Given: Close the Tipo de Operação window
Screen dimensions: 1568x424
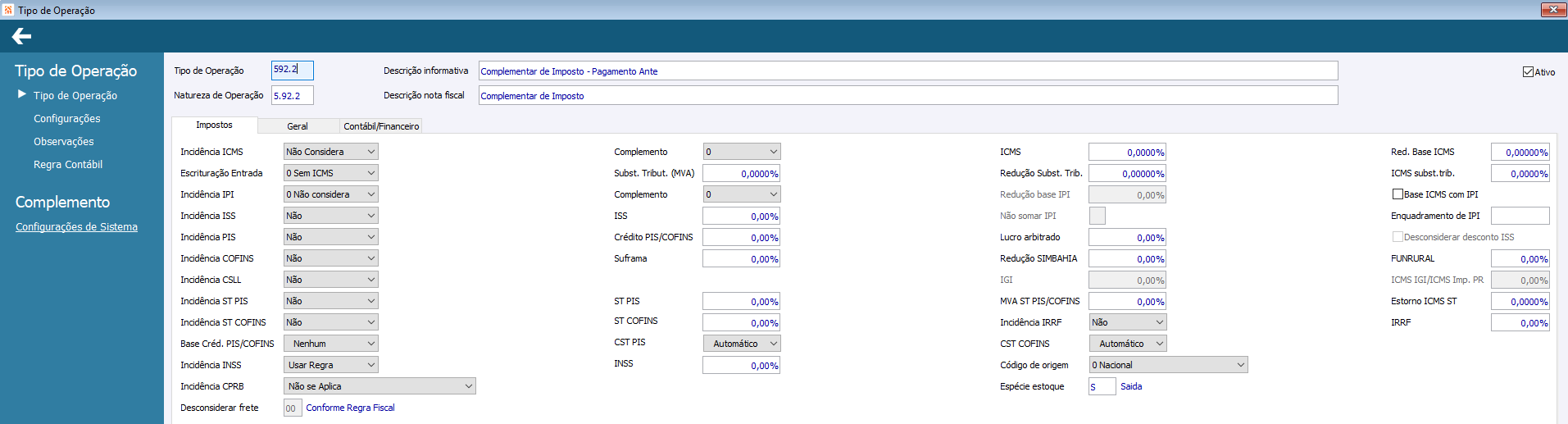Looking at the screenshot, I should 1553,10.
